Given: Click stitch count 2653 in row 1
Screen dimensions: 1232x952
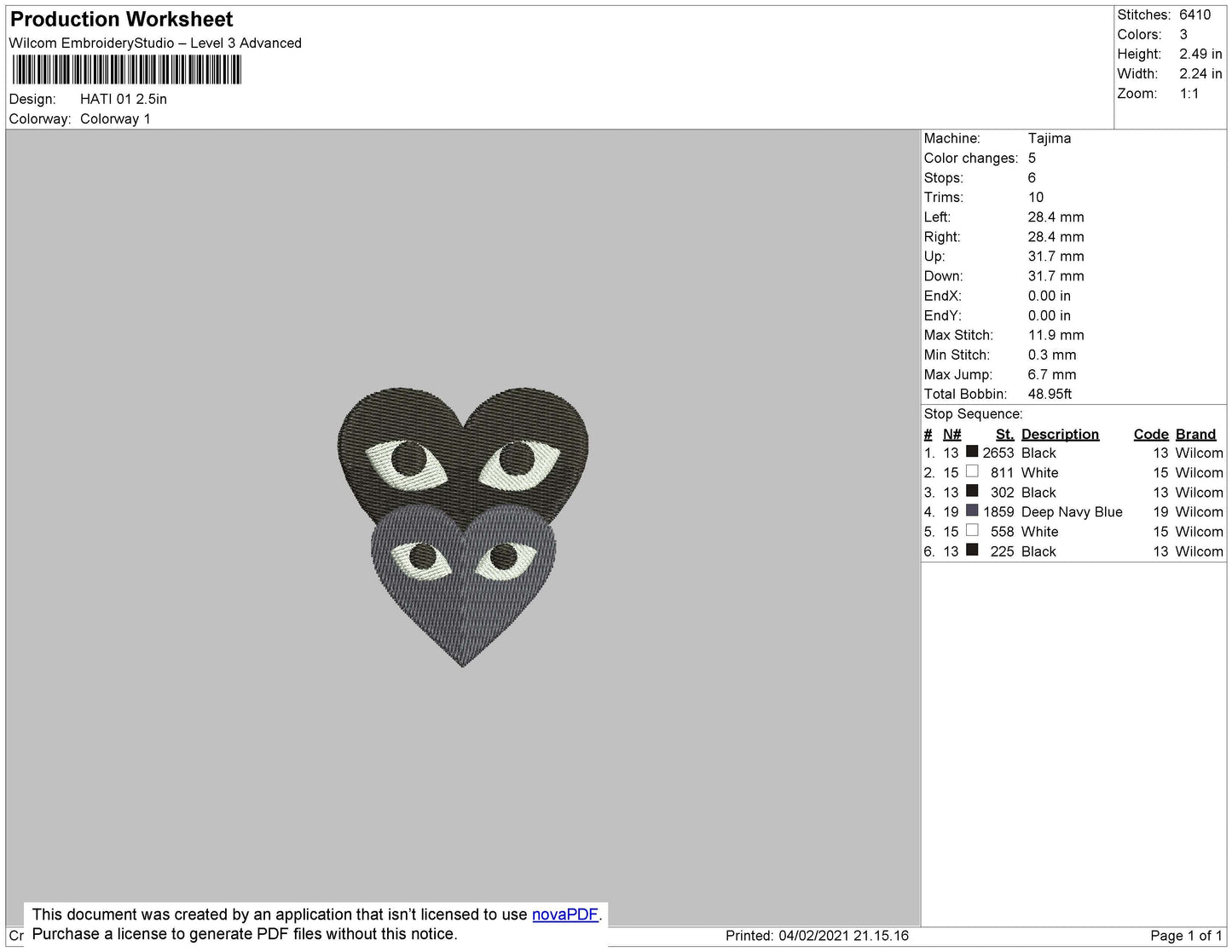Looking at the screenshot, I should click(998, 453).
